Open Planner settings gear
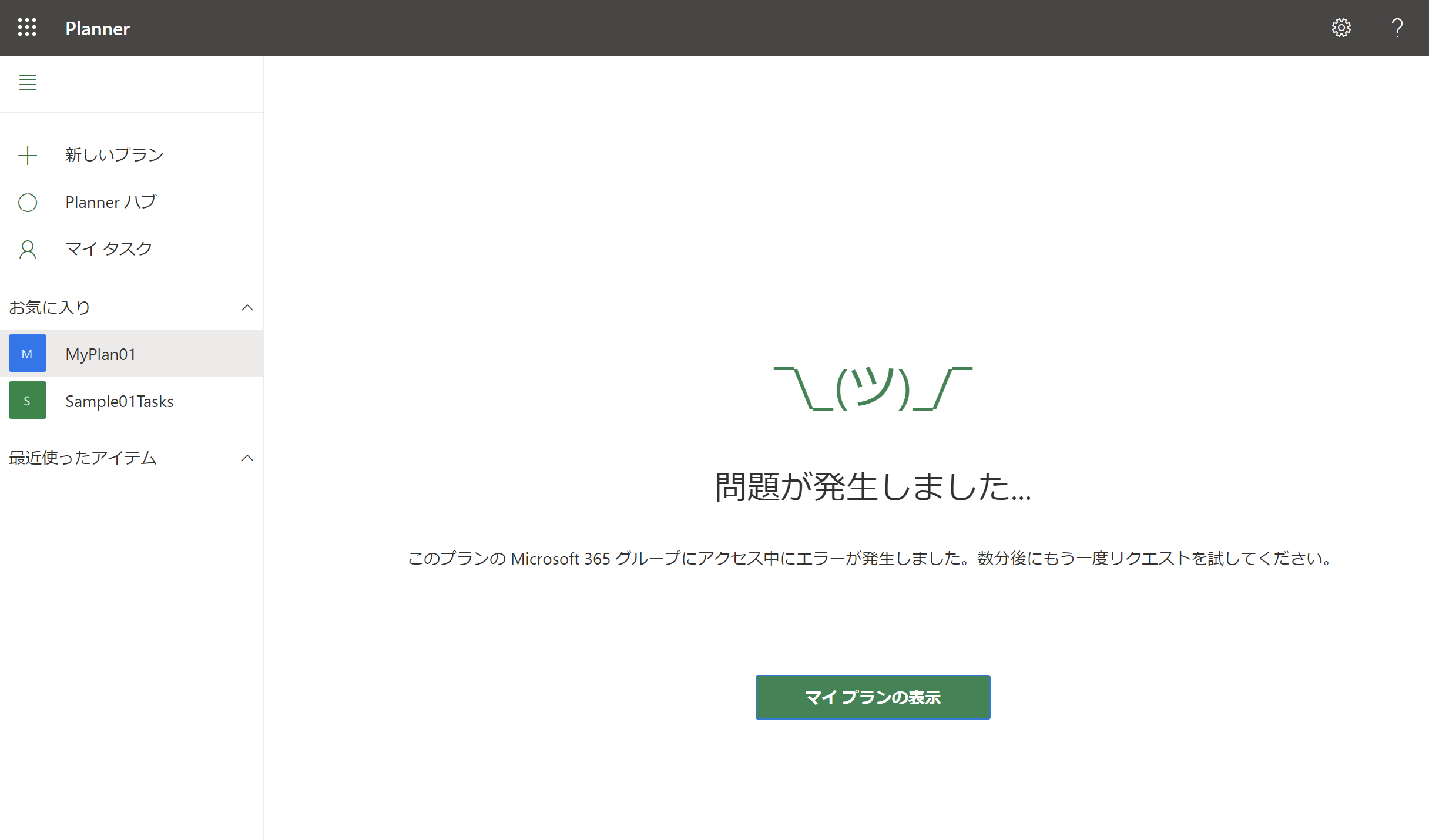This screenshot has height=840, width=1429. point(1341,28)
